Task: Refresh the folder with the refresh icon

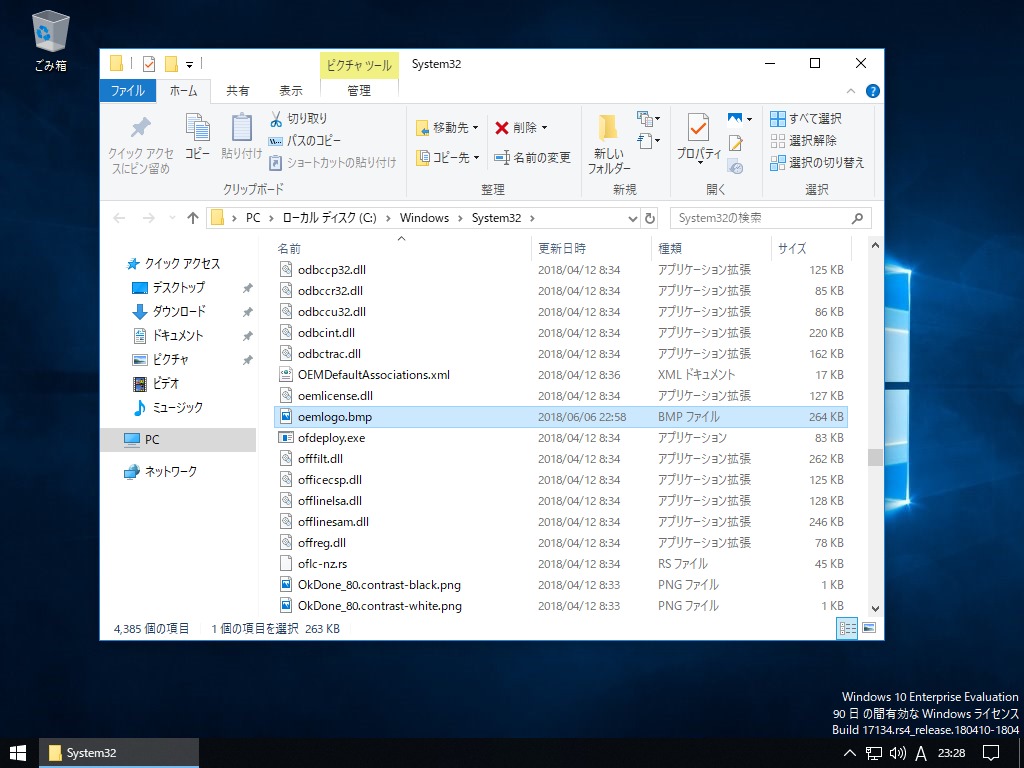Action: 649,217
